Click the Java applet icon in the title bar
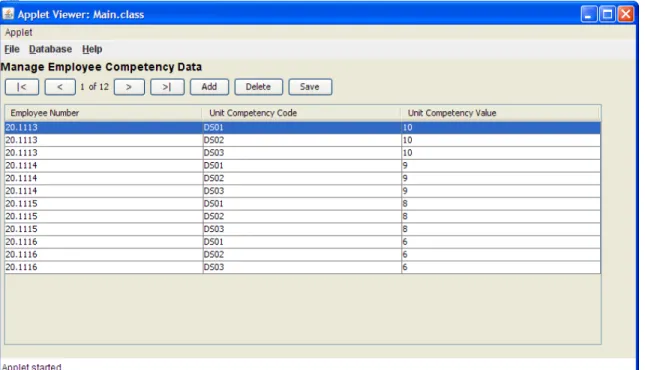Screen dimensions: 645x370 click(x=8, y=14)
